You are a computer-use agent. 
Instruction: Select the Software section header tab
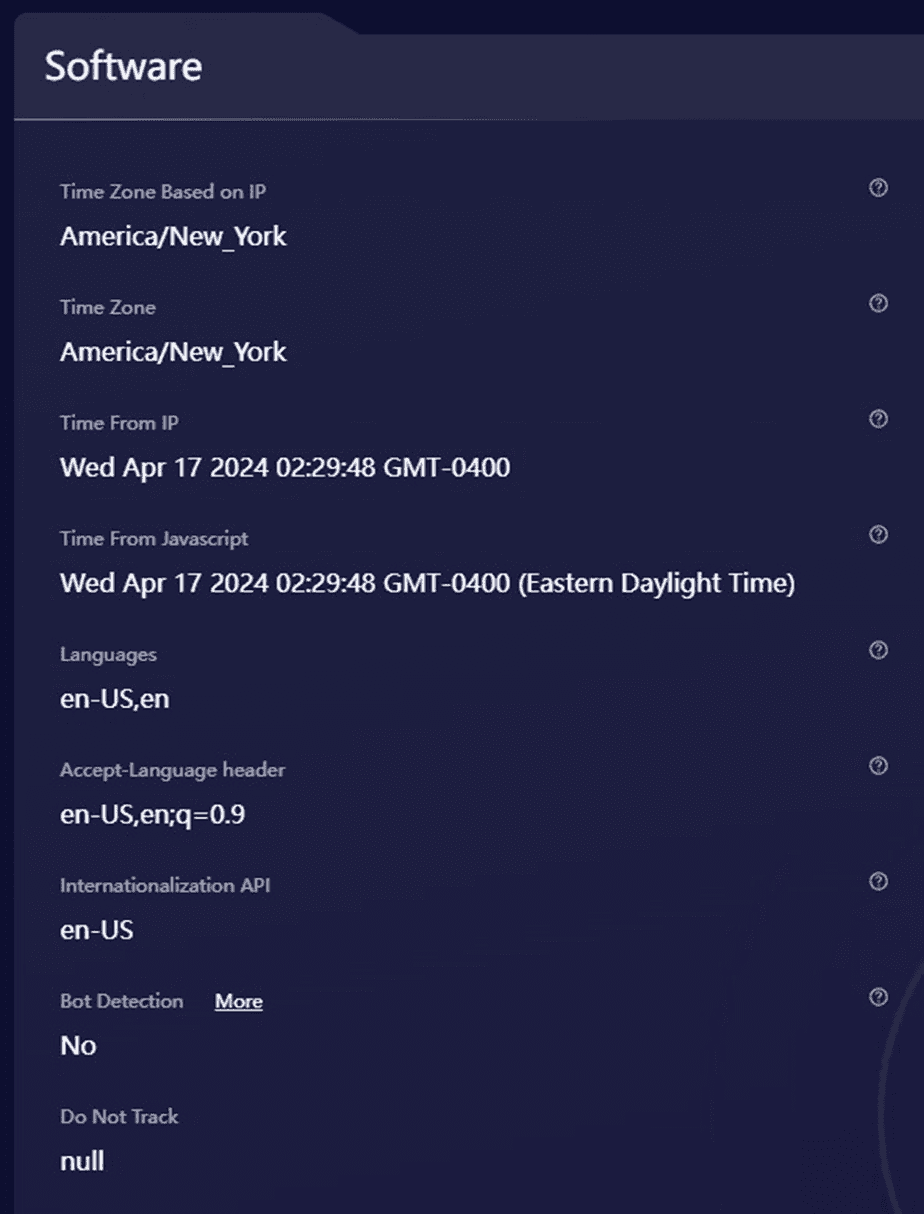click(x=123, y=66)
